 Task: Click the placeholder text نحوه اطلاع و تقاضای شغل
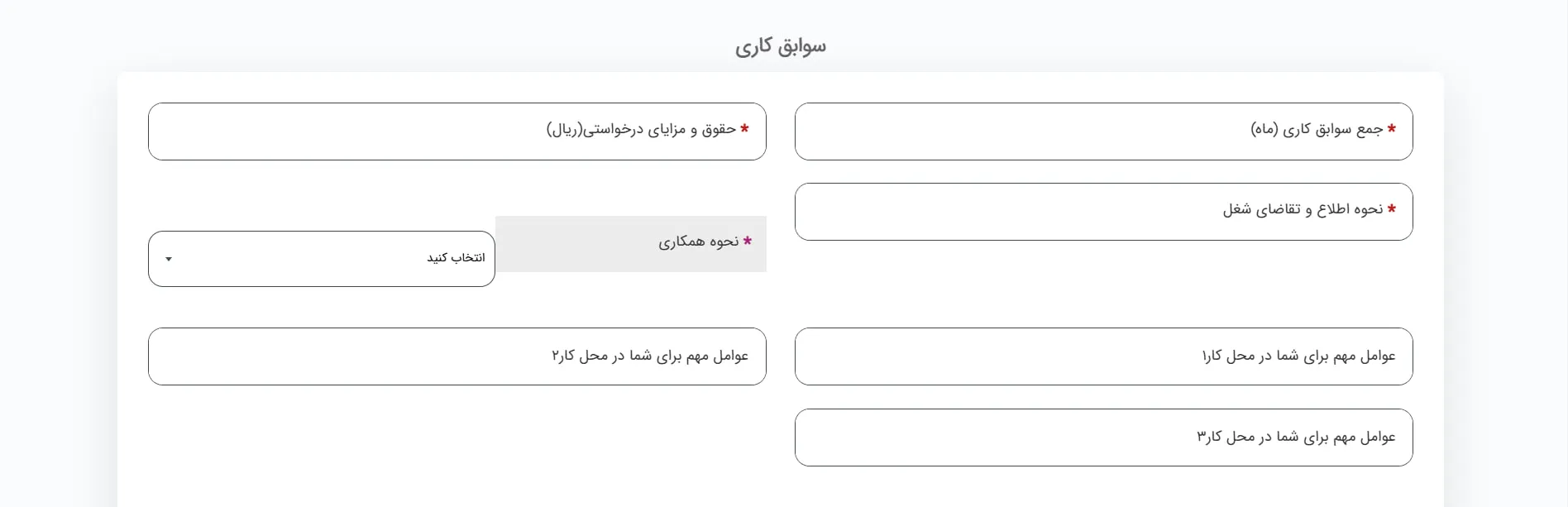point(1303,210)
